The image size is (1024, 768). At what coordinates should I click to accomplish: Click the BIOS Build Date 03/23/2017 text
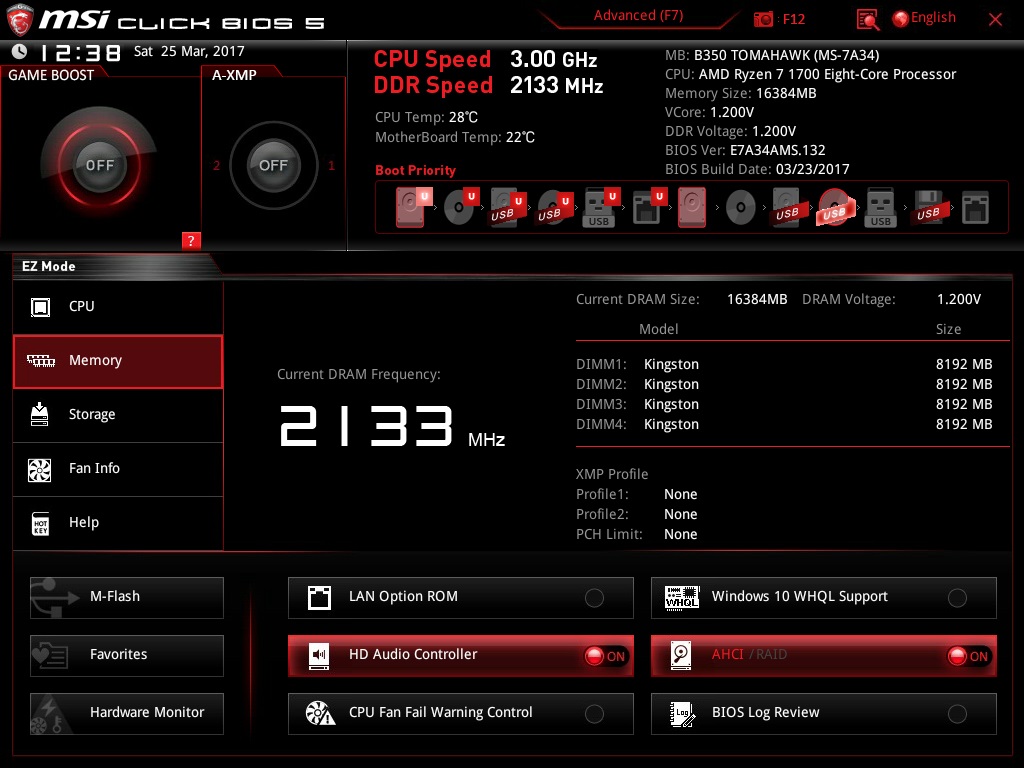click(x=757, y=169)
